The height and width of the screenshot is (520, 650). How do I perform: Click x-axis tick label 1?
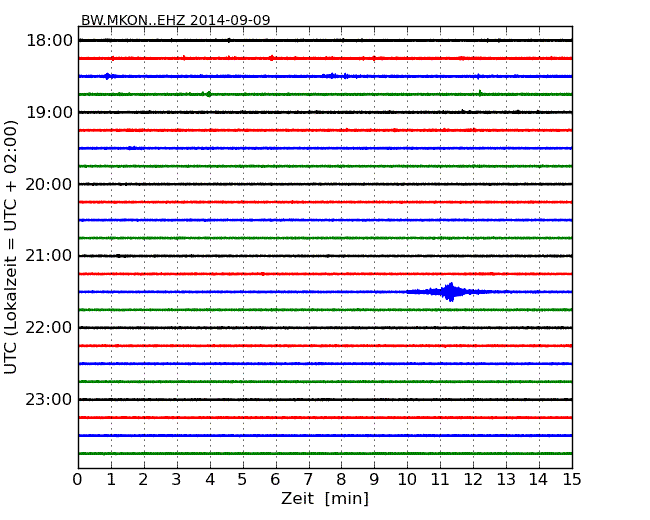pos(111,479)
